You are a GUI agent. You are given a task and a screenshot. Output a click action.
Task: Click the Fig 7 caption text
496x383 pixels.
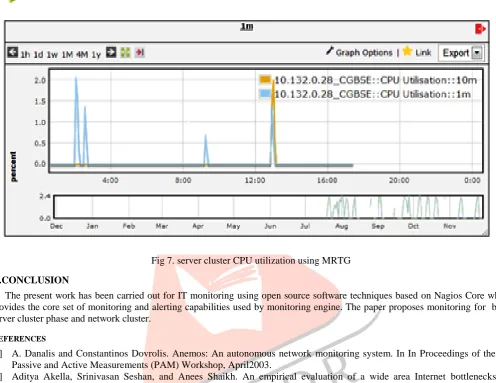click(x=251, y=260)
